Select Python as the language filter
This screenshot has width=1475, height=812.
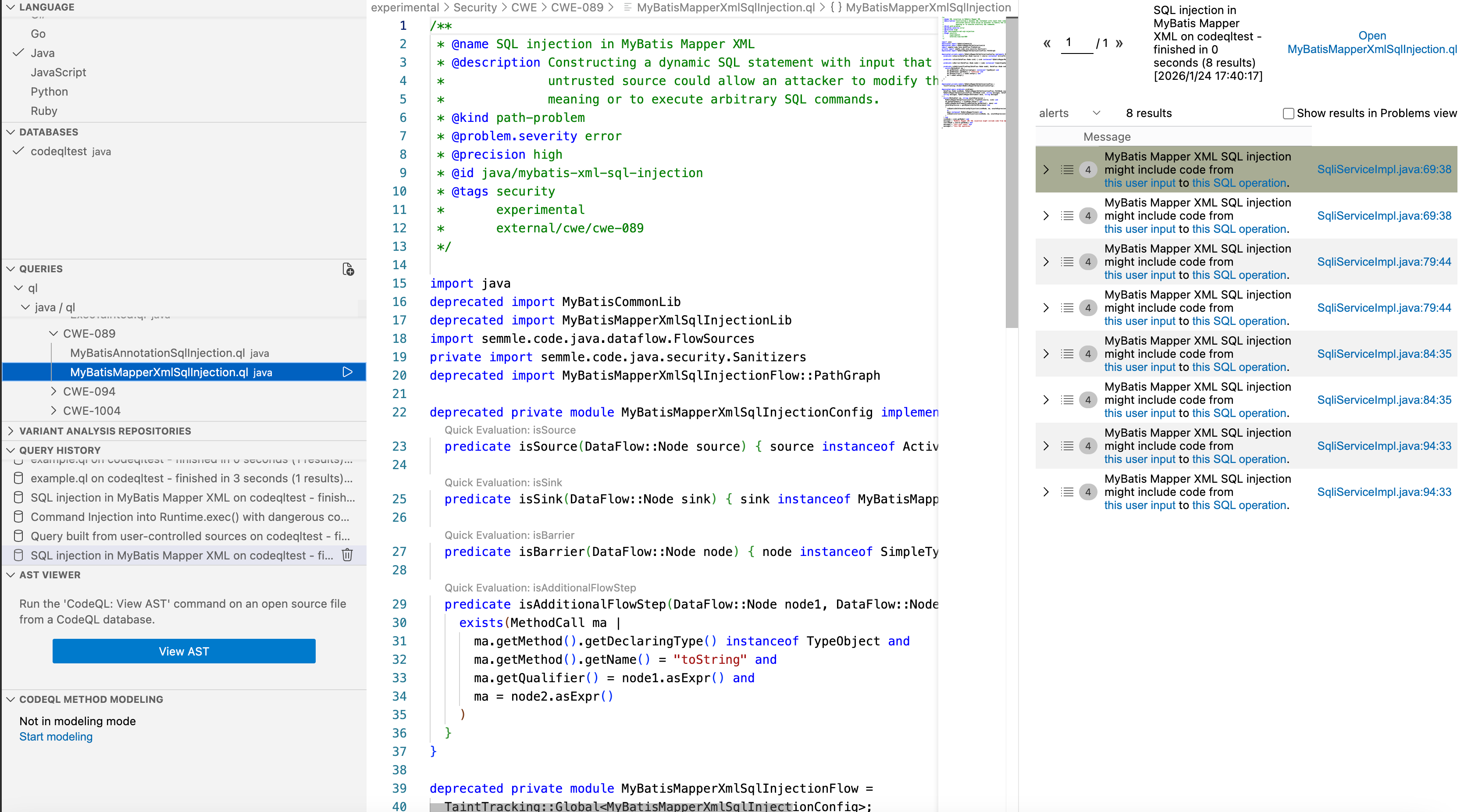[x=49, y=92]
